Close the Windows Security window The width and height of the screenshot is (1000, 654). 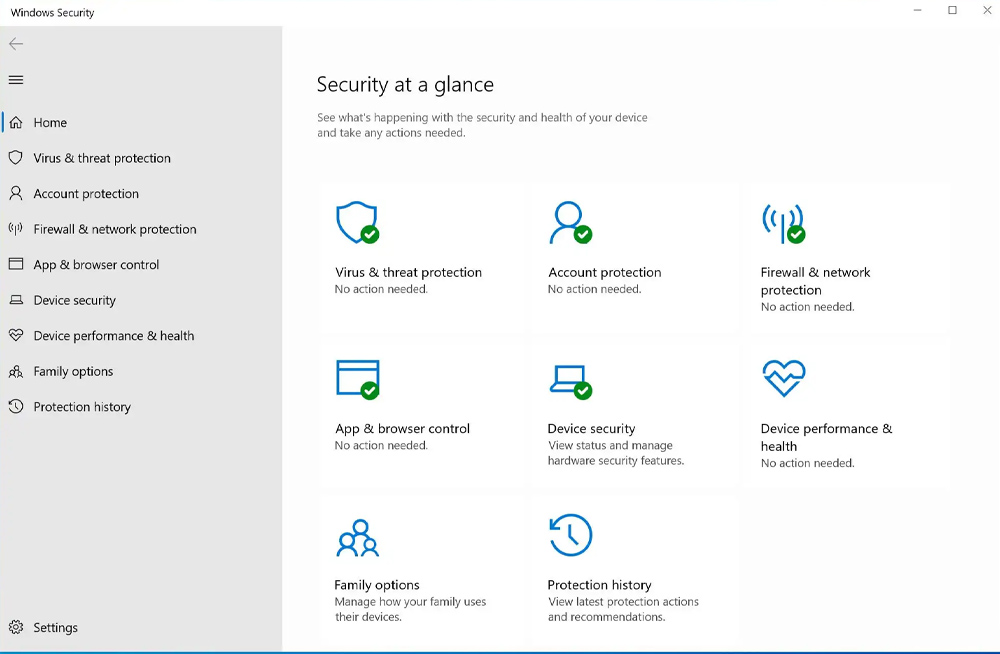click(987, 10)
